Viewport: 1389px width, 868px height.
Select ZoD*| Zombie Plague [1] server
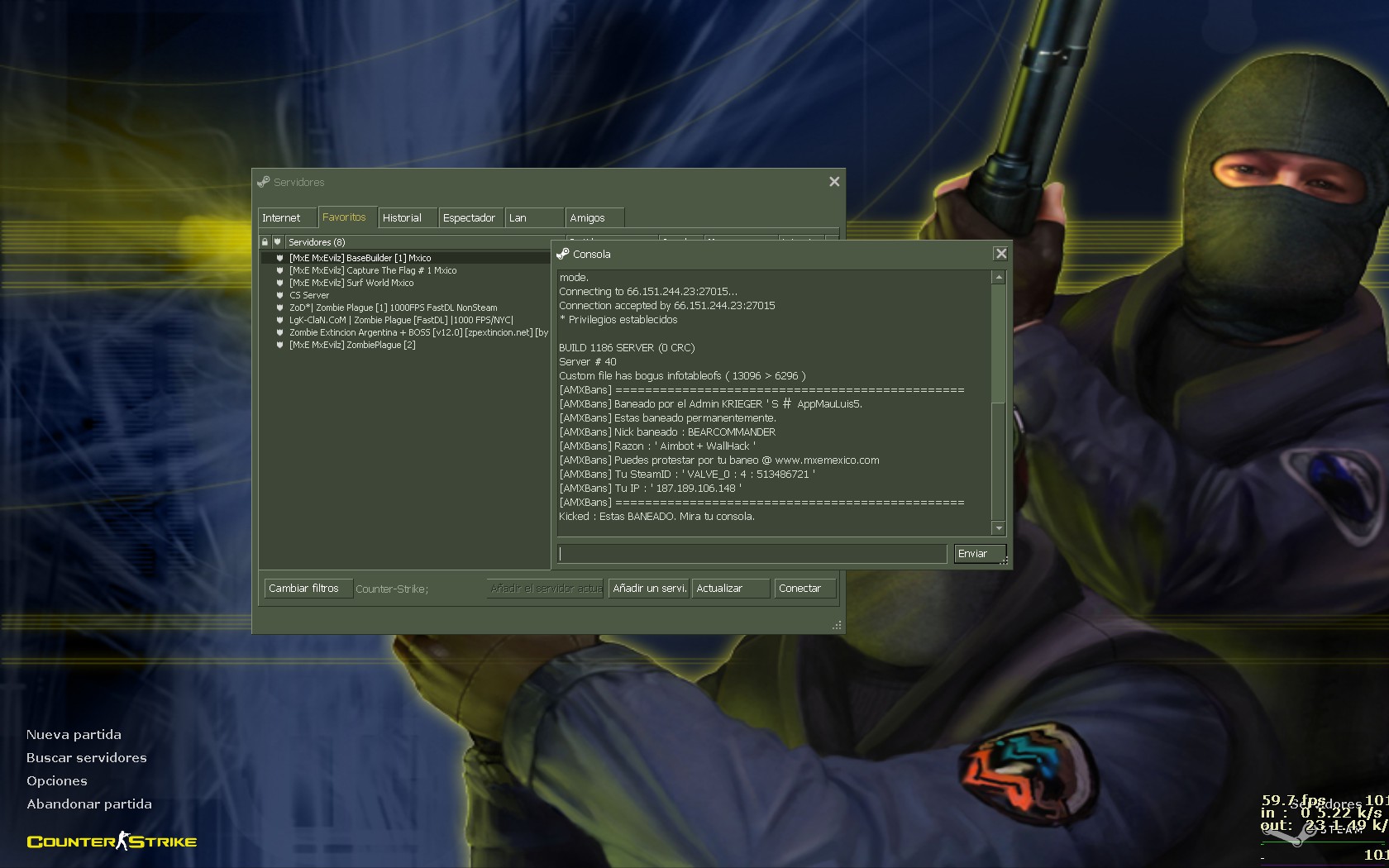[405, 308]
